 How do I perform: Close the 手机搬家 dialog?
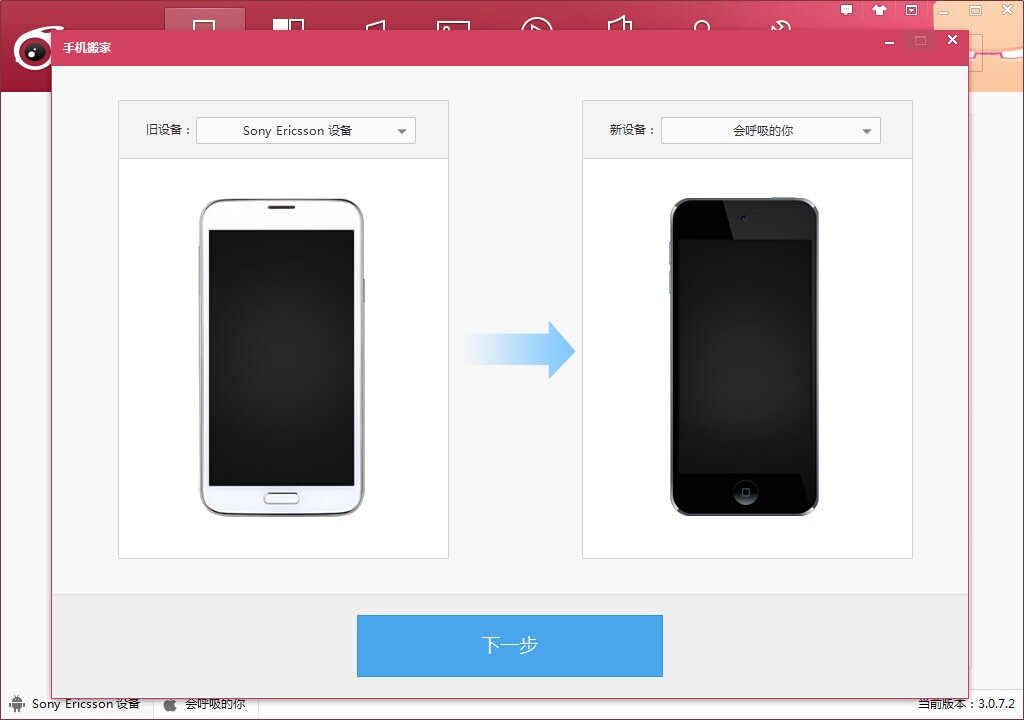pos(952,40)
